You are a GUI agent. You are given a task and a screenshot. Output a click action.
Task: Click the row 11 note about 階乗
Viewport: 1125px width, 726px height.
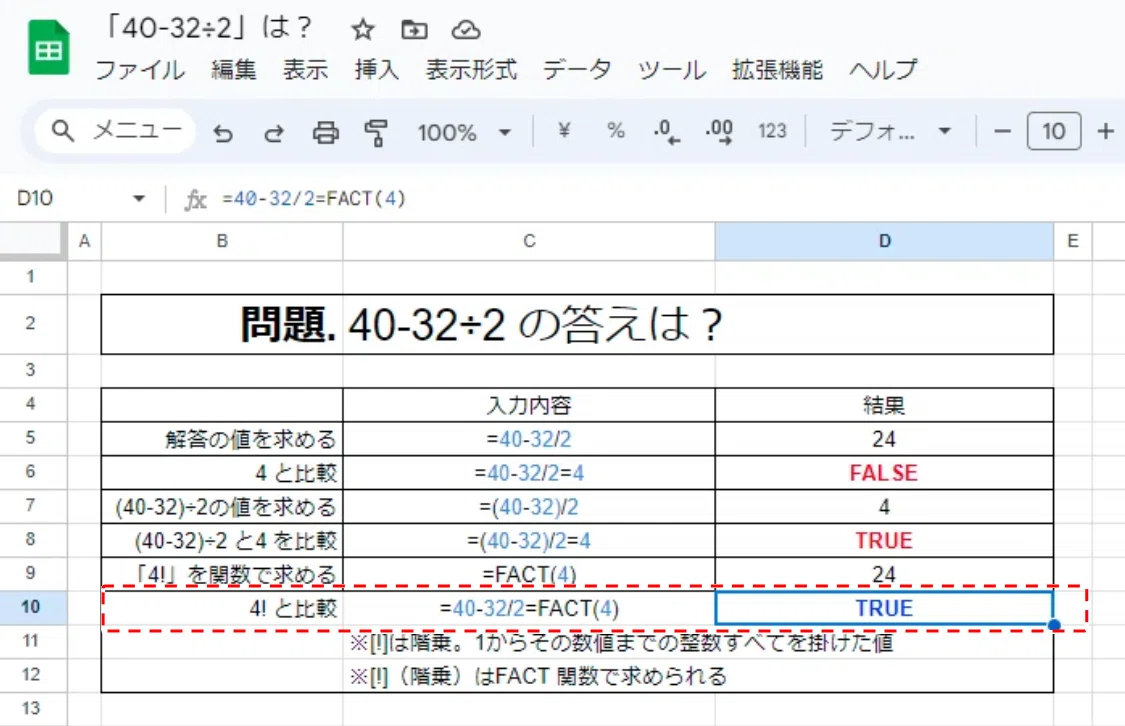621,642
